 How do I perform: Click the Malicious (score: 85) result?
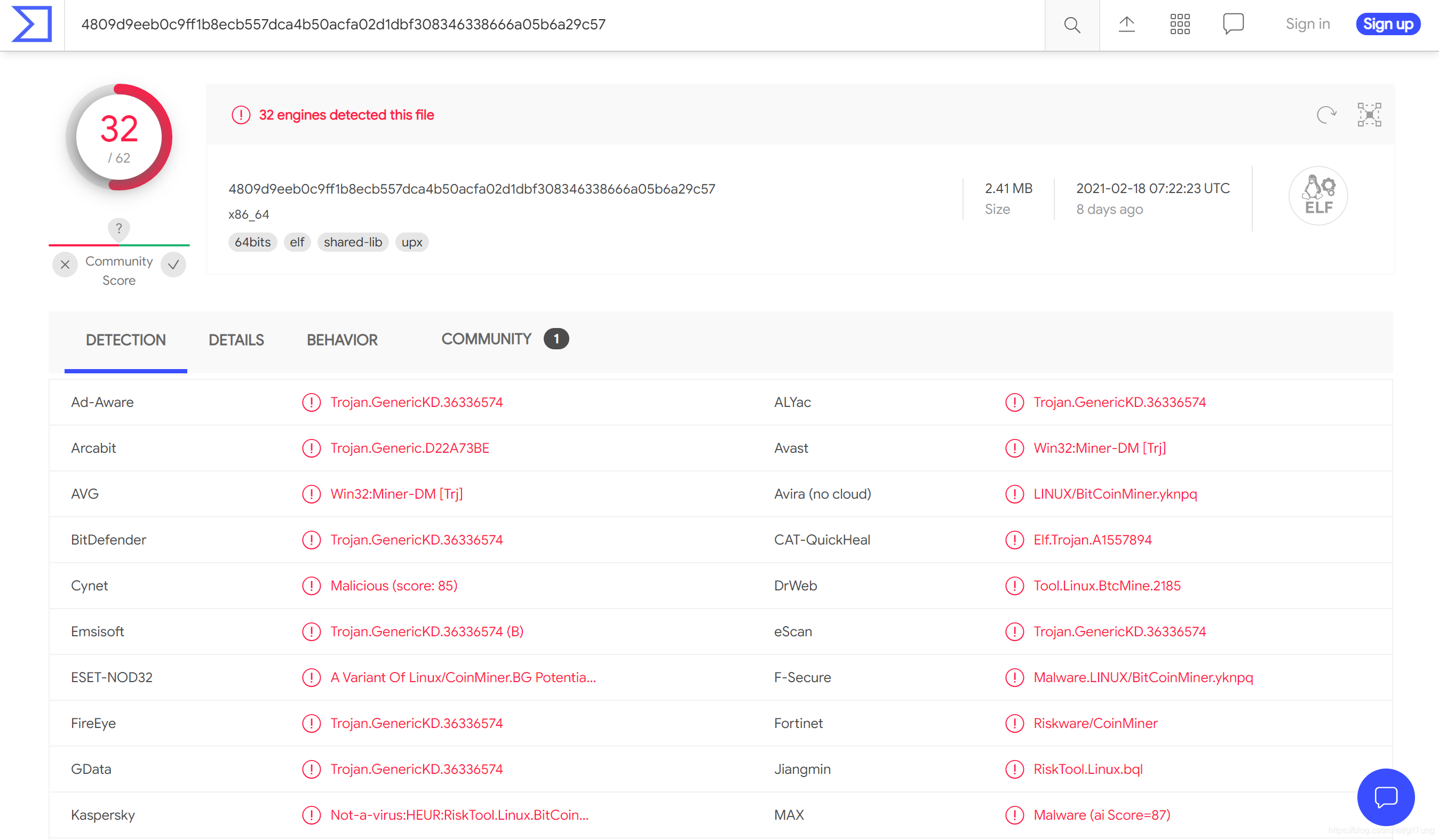click(393, 586)
